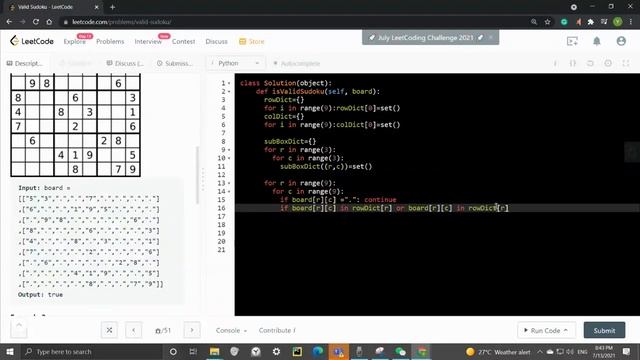This screenshot has width=640, height=360.
Task: Open the Weather alert taskbar widget
Action: point(498,351)
